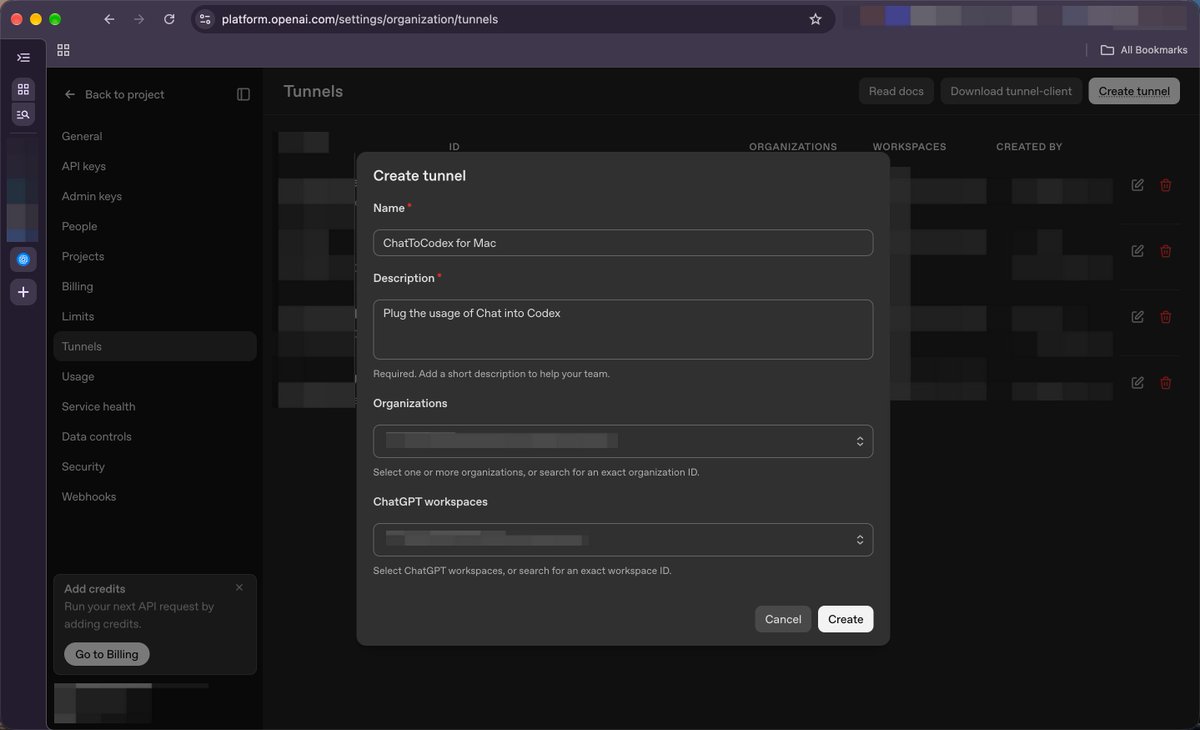Select the blue circular tab icon in left strip

[24, 259]
